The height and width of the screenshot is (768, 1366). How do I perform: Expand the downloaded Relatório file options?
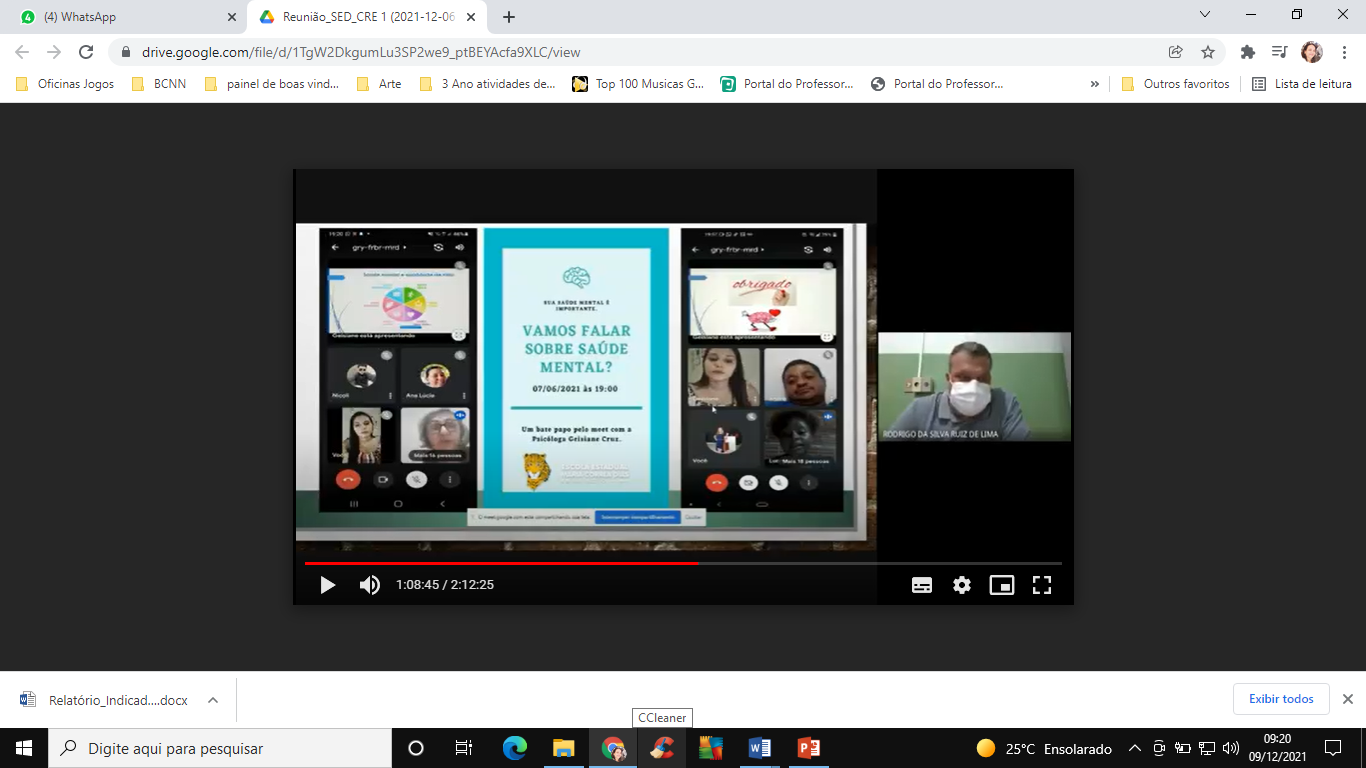pyautogui.click(x=213, y=700)
